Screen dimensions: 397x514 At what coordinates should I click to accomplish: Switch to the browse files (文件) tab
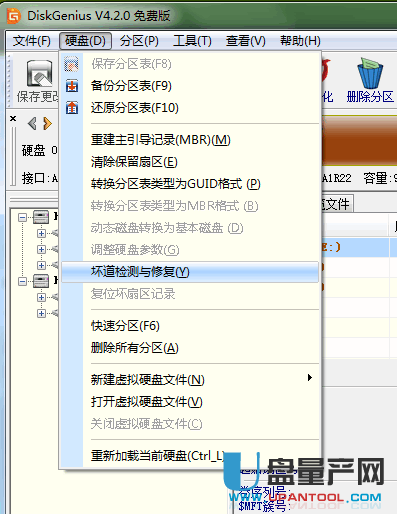coord(337,204)
